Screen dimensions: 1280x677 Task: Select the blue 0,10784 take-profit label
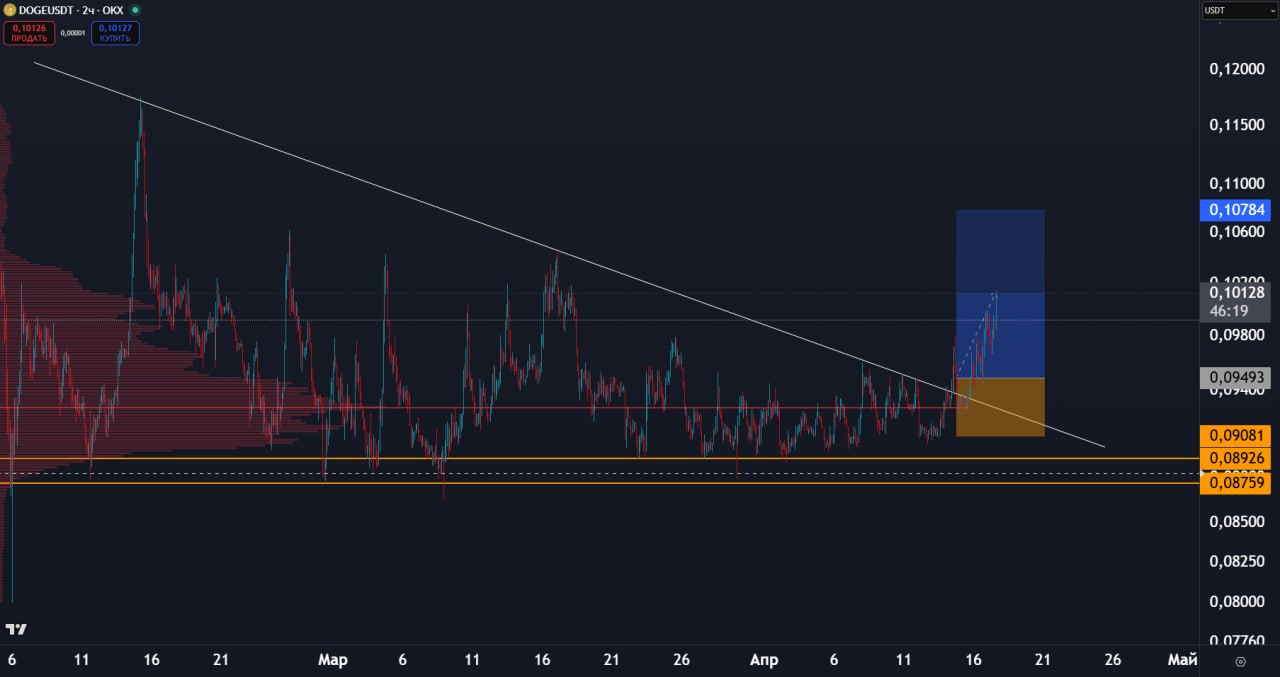click(x=1237, y=210)
